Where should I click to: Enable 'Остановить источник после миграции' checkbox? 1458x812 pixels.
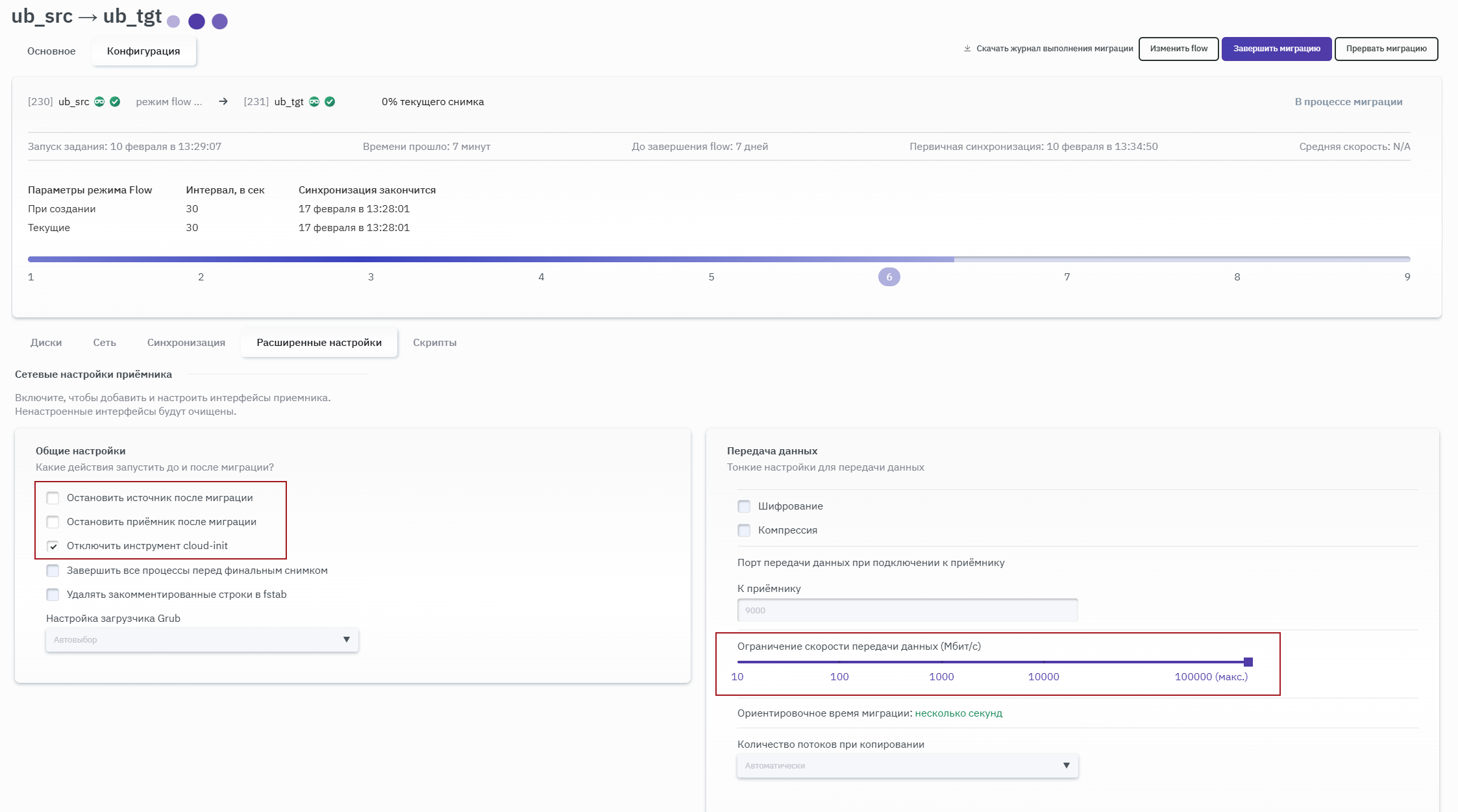[53, 498]
